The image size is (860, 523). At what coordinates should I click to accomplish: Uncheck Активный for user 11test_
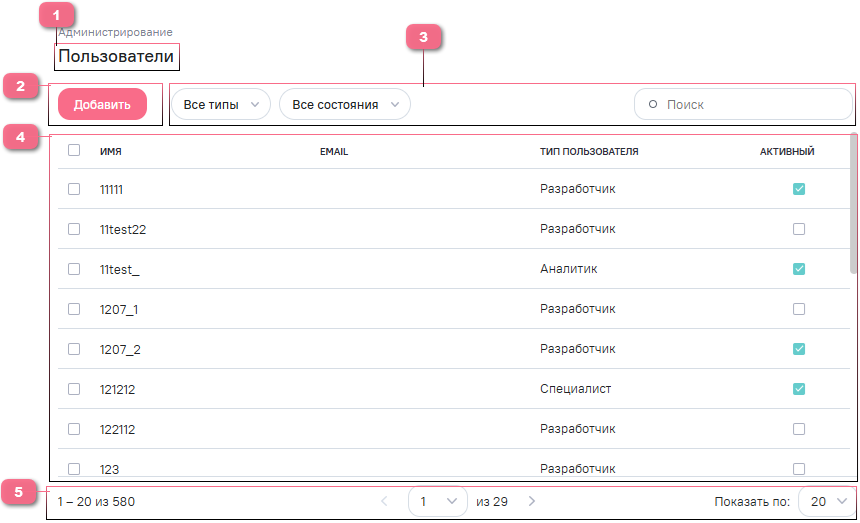tap(798, 269)
